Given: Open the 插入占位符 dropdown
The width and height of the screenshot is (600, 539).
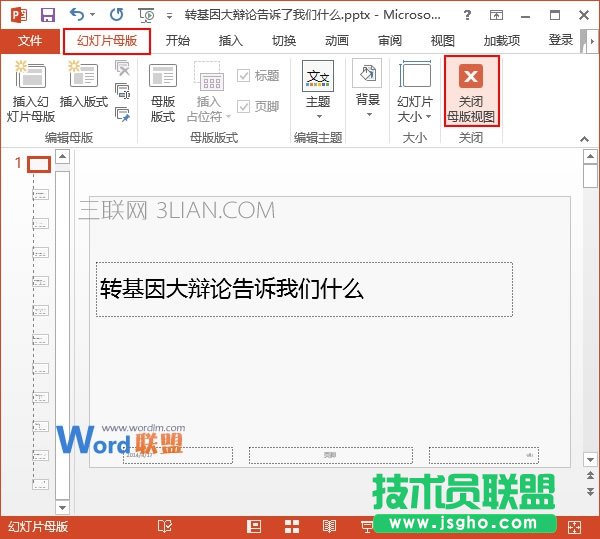Looking at the screenshot, I should pos(209,93).
